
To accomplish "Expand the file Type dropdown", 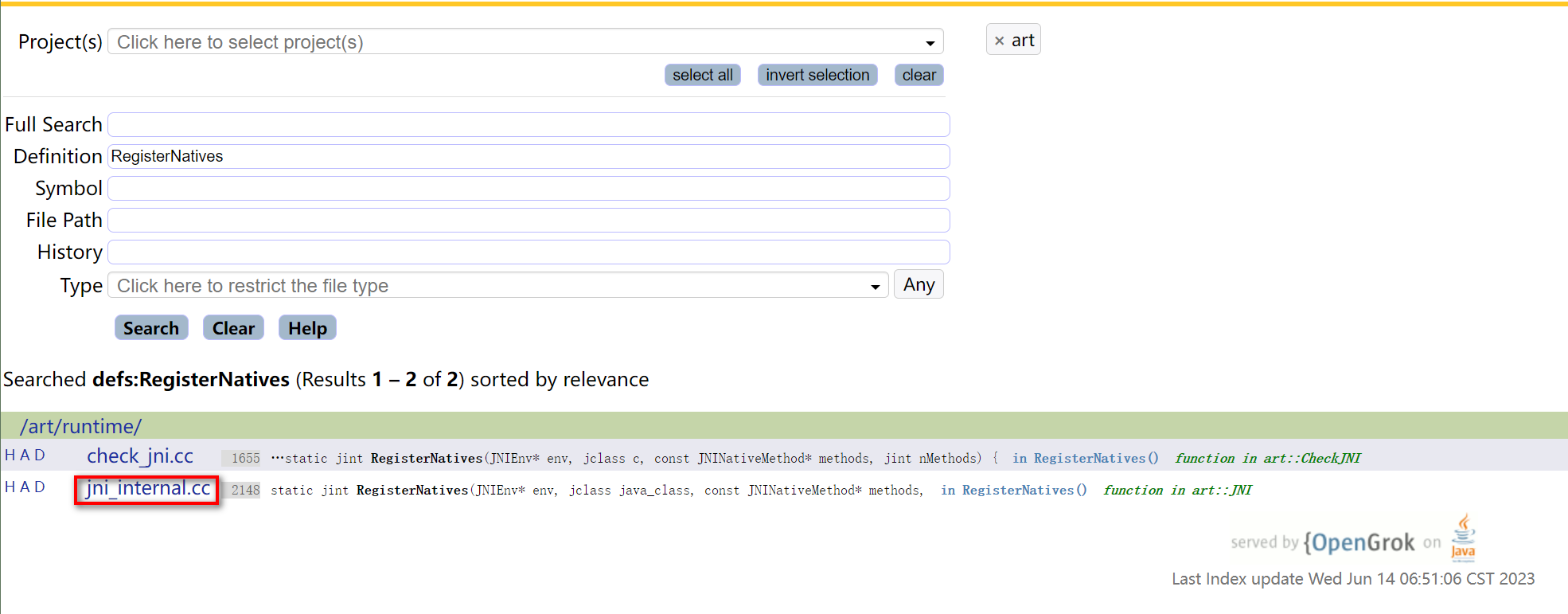I will pos(875,287).
